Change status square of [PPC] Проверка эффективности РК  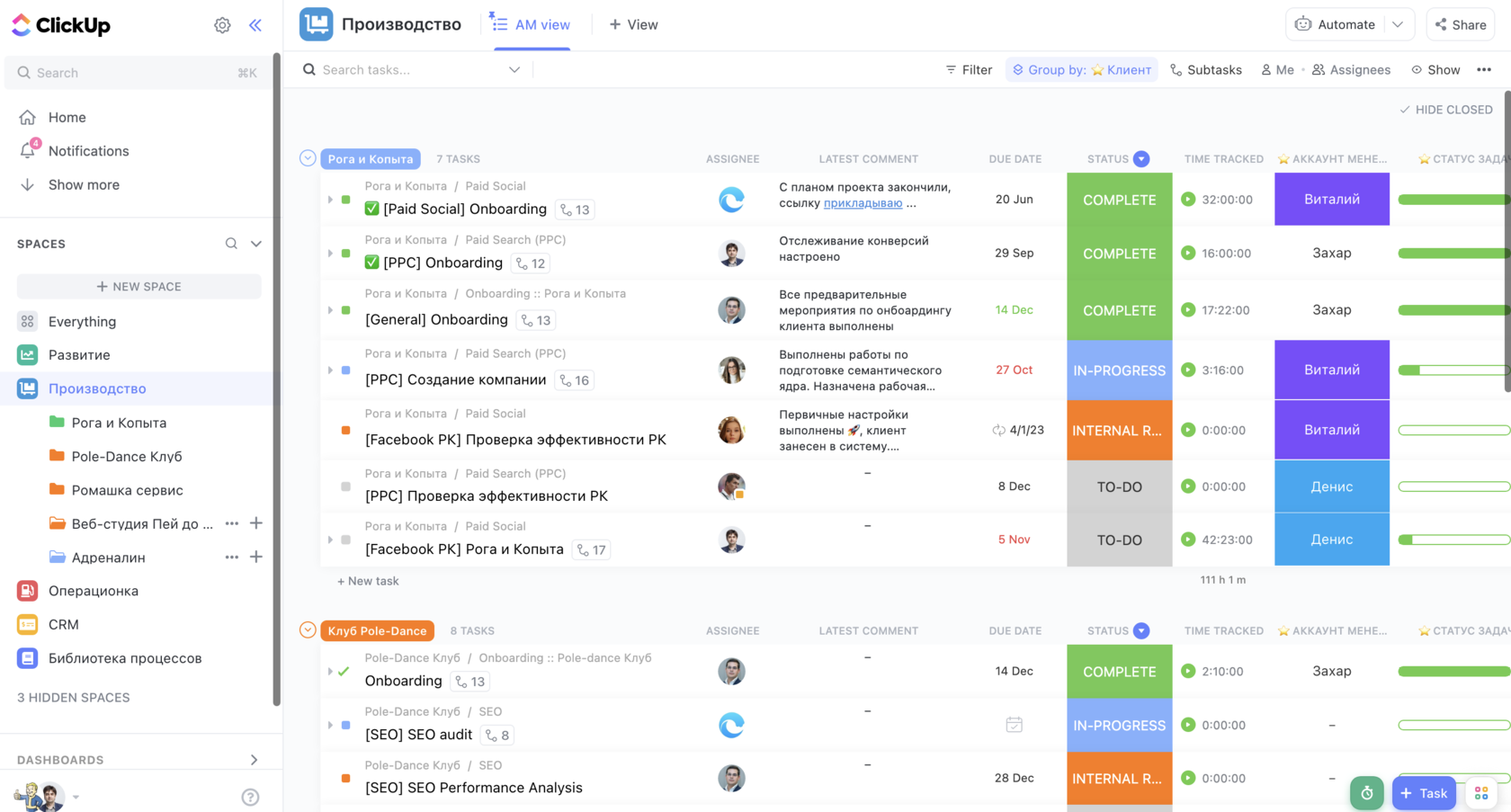coord(345,486)
